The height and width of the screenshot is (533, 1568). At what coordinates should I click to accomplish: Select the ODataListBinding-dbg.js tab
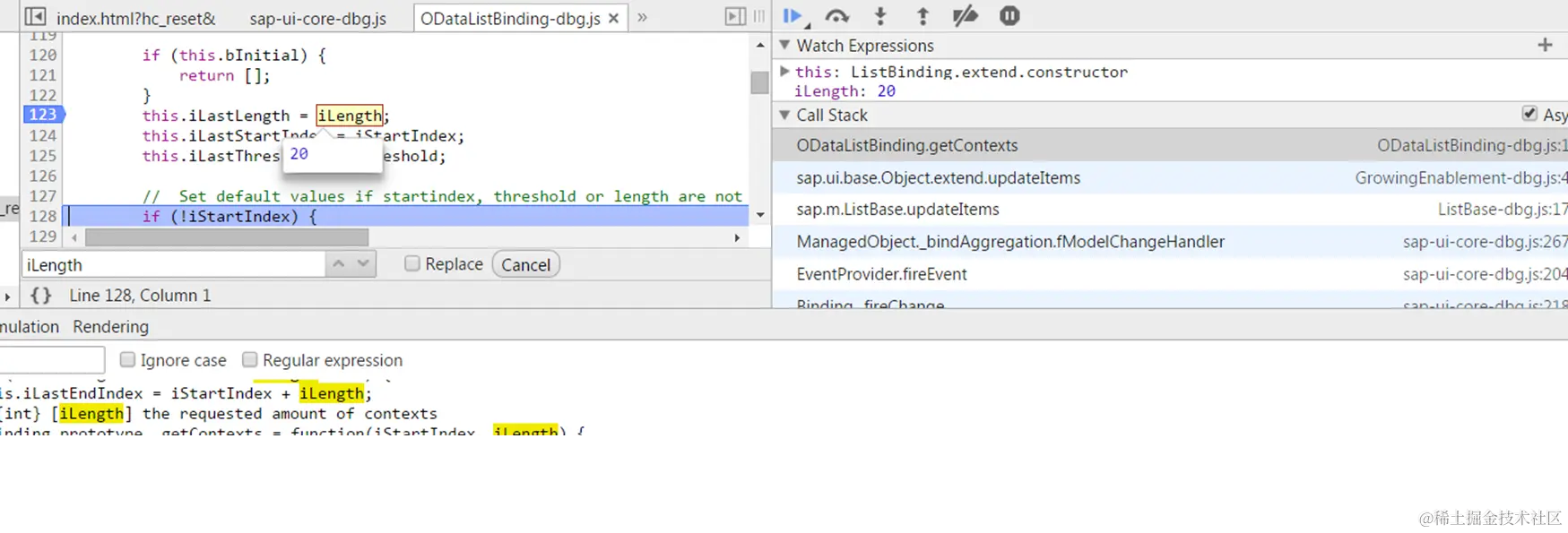510,18
